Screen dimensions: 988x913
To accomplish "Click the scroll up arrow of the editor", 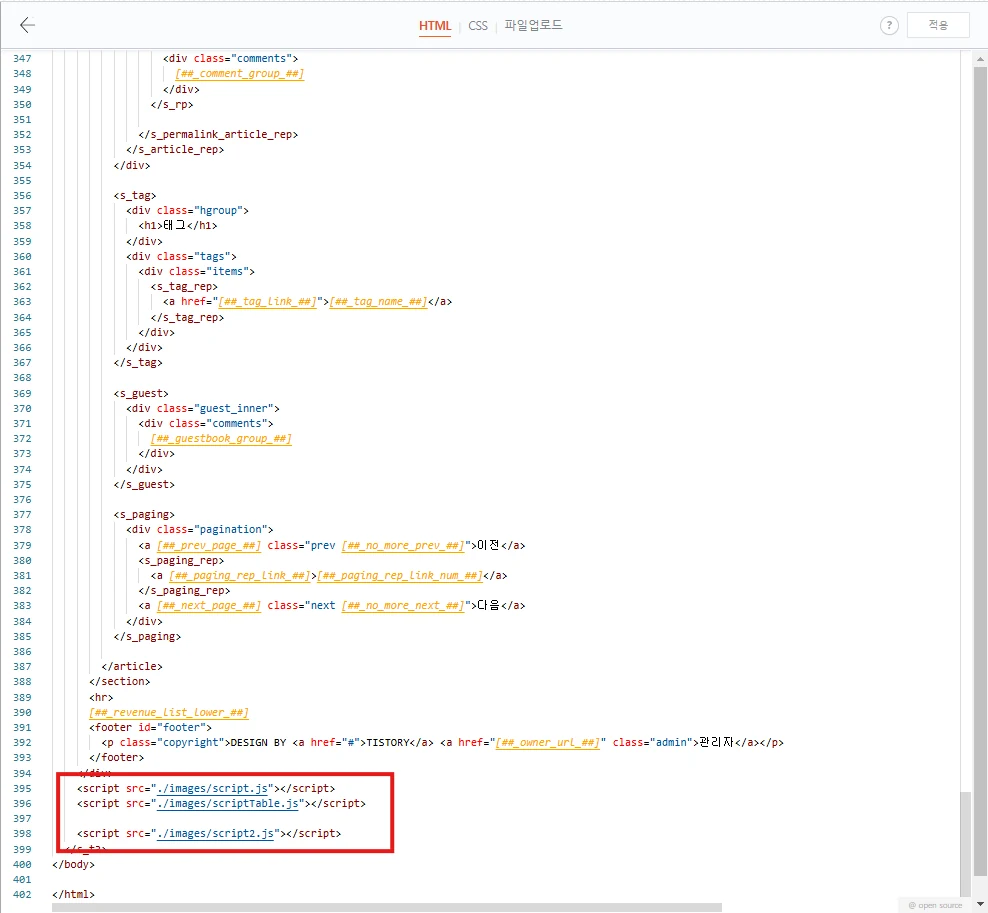I will tap(979, 59).
